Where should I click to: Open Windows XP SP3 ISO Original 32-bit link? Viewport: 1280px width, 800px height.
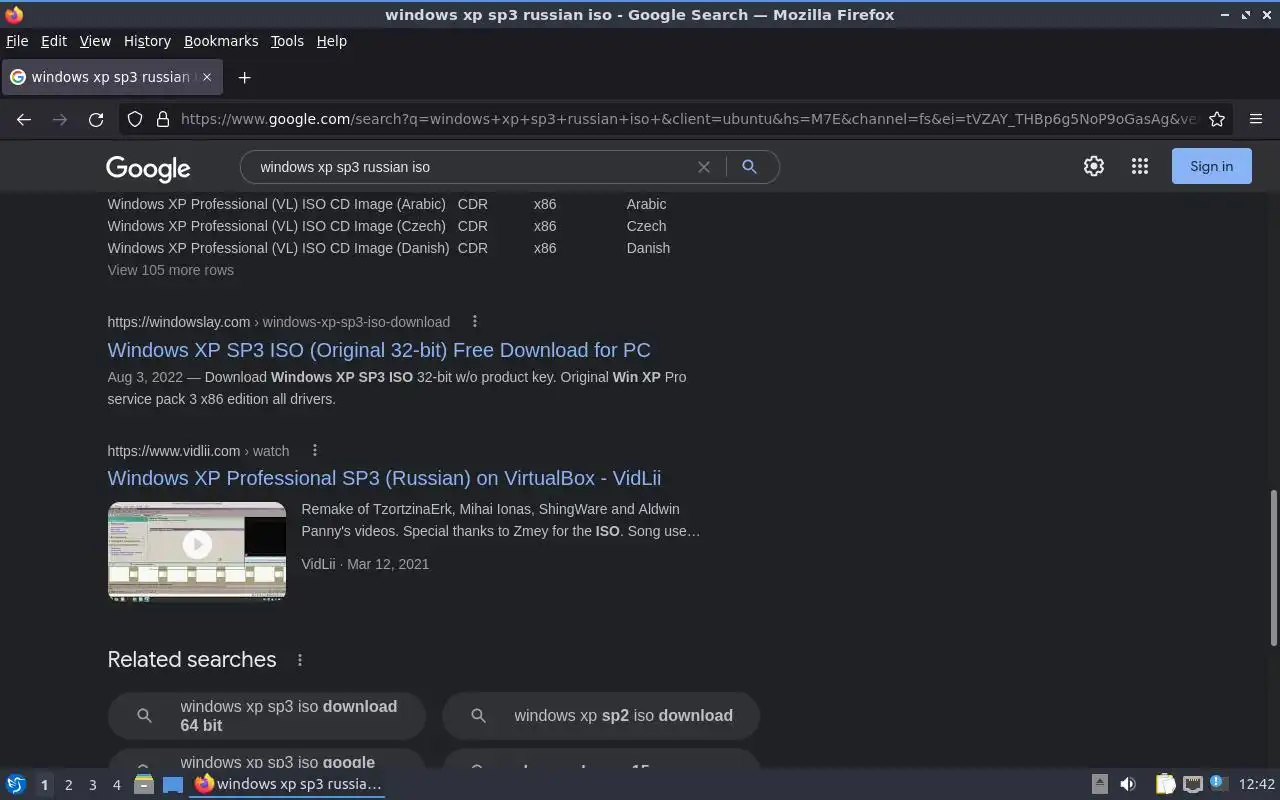(379, 350)
